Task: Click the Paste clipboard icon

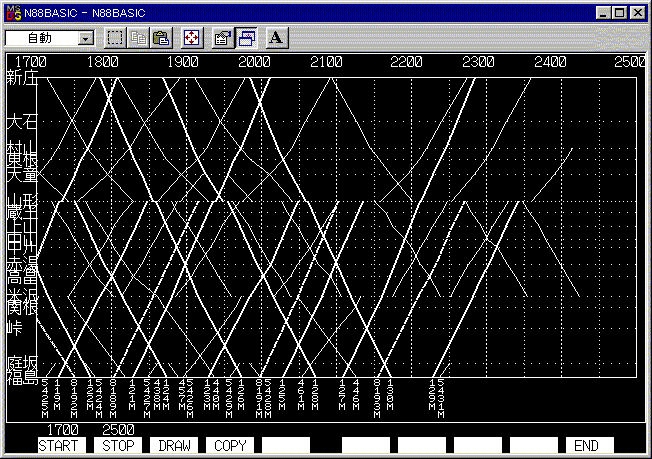Action: tap(161, 38)
